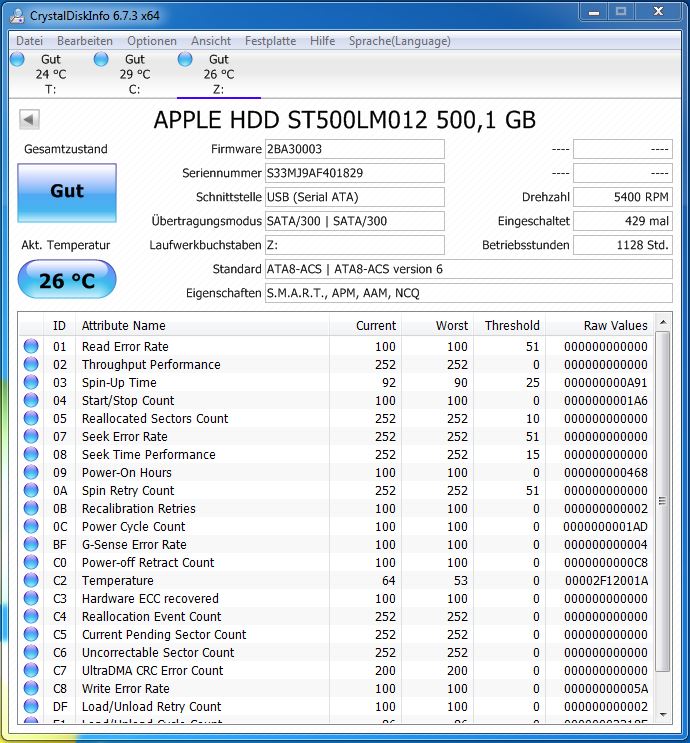Click the CrystalDiskInfo title bar icon
This screenshot has width=690, height=743.
pyautogui.click(x=17, y=16)
